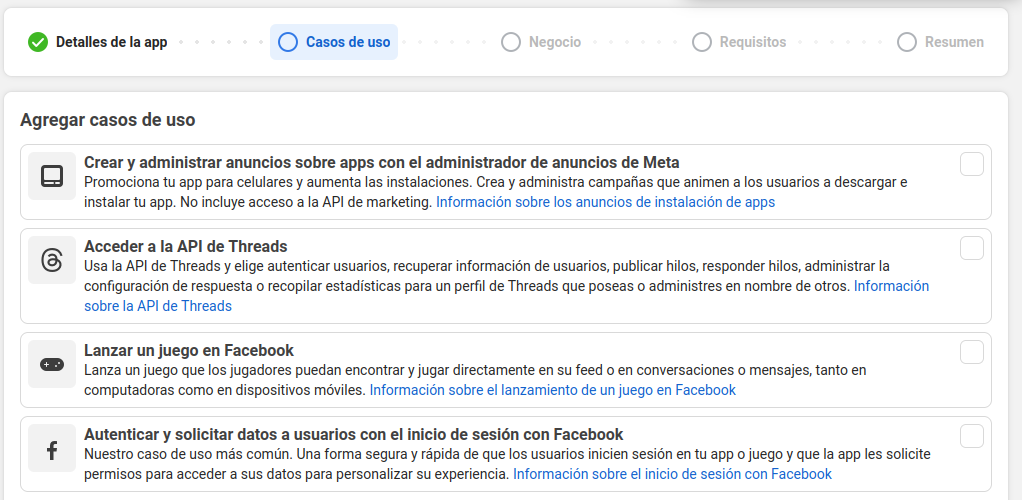Go to the Detalles de la app step
This screenshot has width=1022, height=500.
[98, 42]
